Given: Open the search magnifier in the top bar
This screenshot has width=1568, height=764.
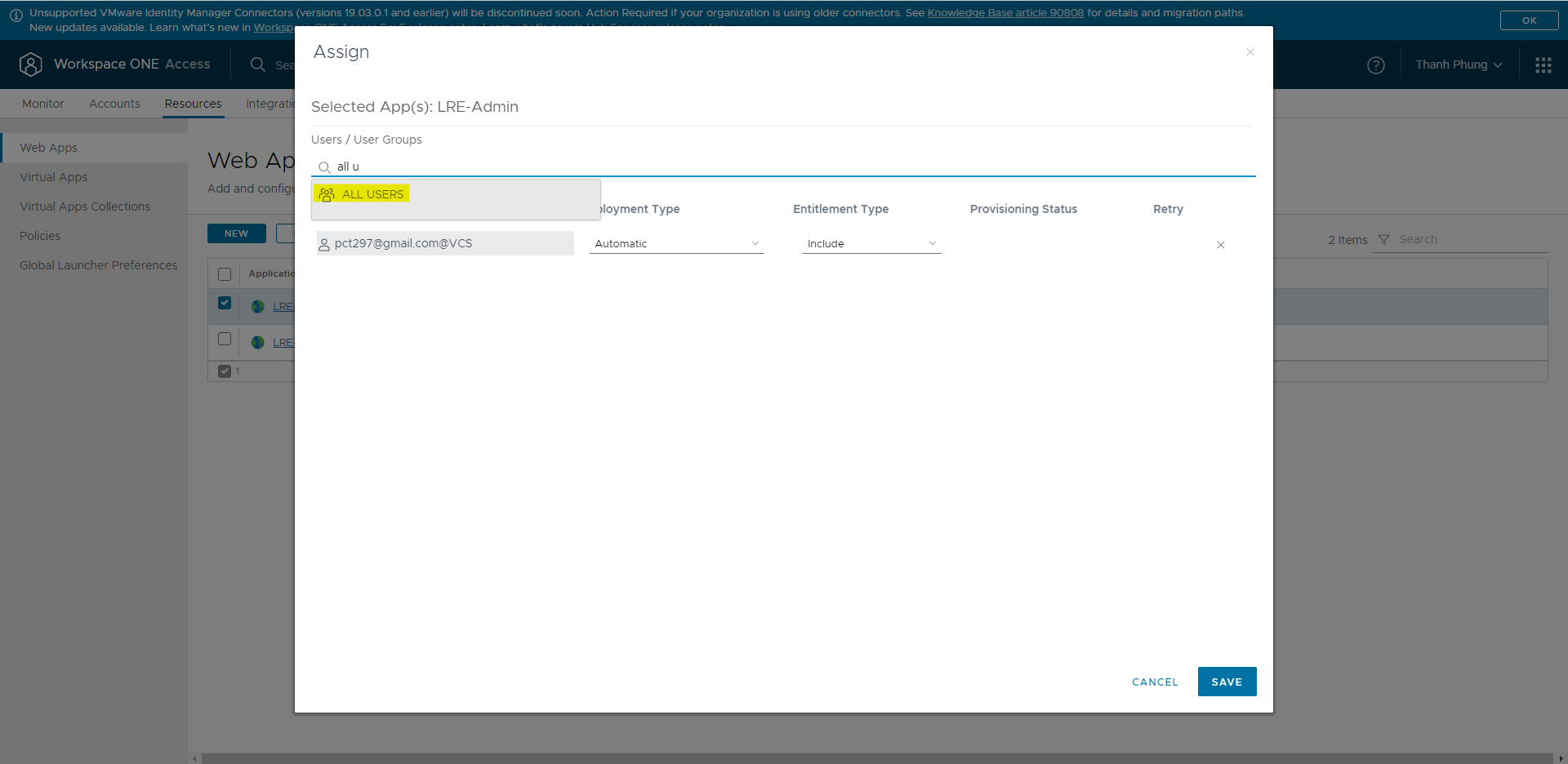Looking at the screenshot, I should 257,64.
